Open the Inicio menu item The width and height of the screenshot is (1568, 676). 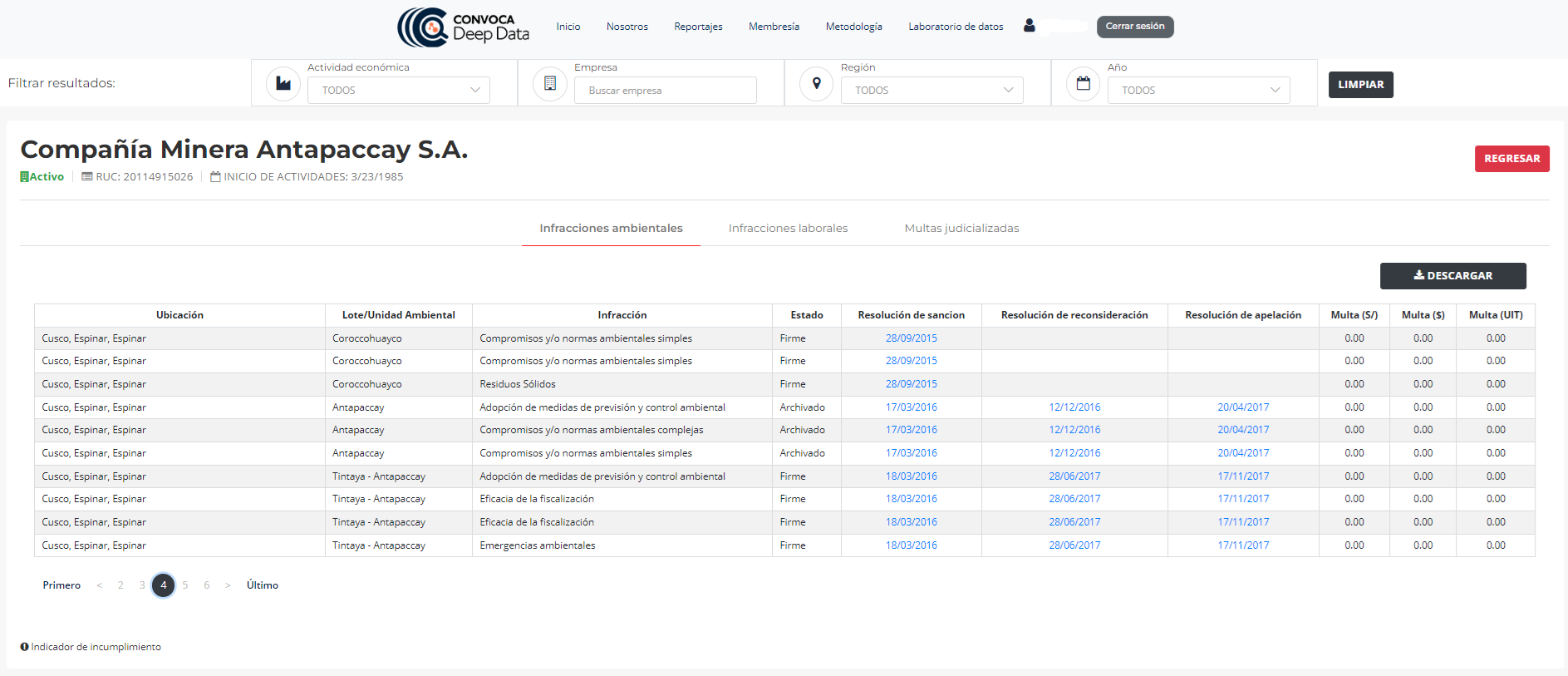(x=568, y=27)
